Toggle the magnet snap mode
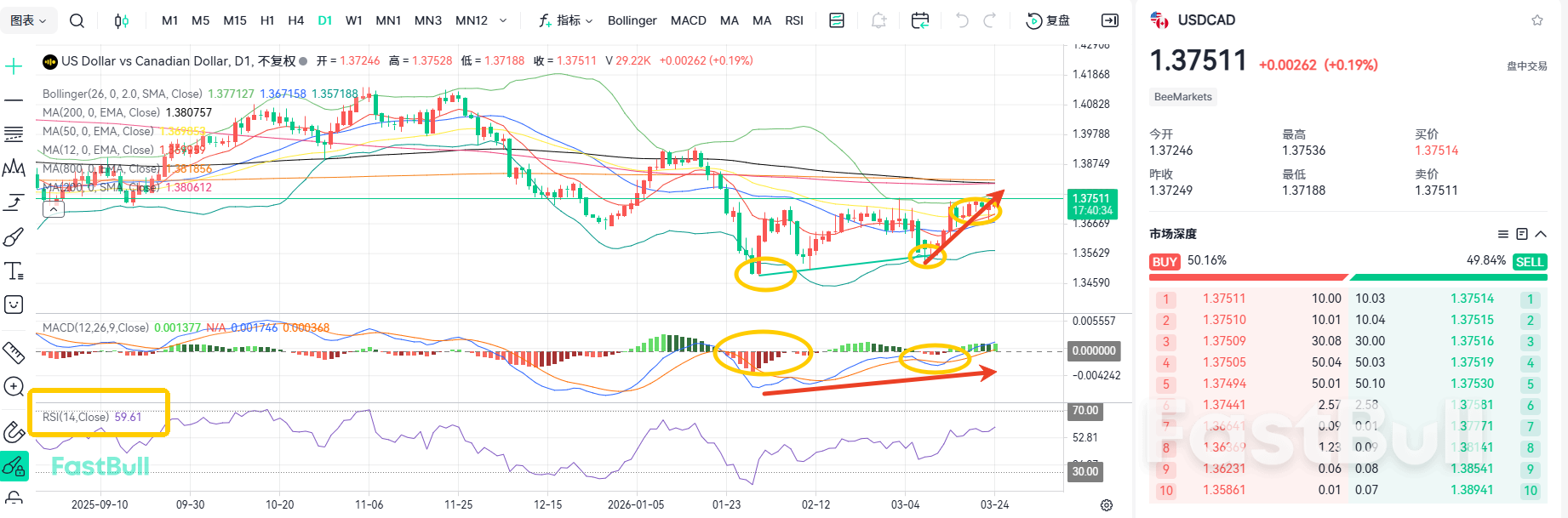This screenshot has width=1568, height=518. pos(14,432)
